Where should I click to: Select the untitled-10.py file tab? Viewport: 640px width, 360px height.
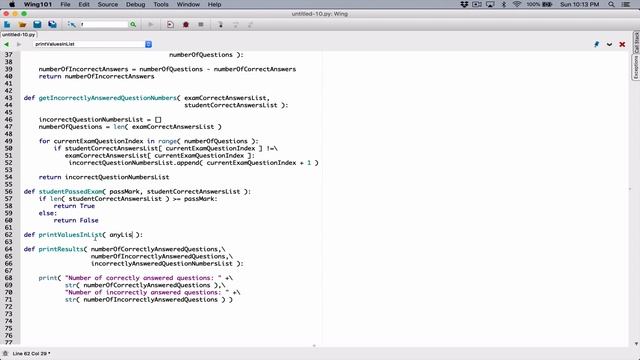pos(19,35)
